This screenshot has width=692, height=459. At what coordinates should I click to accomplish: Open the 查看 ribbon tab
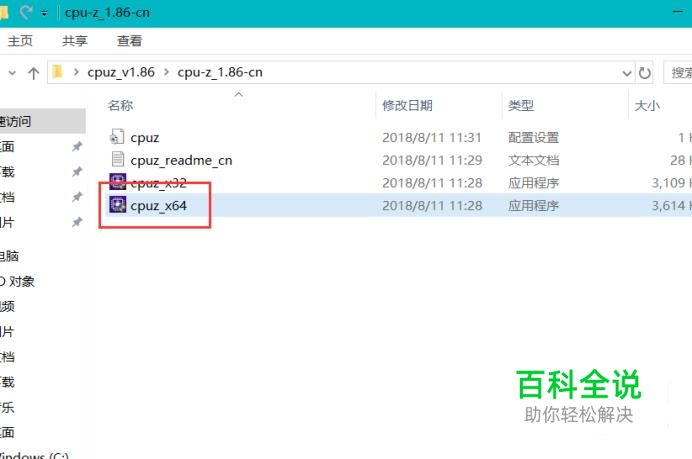point(129,41)
